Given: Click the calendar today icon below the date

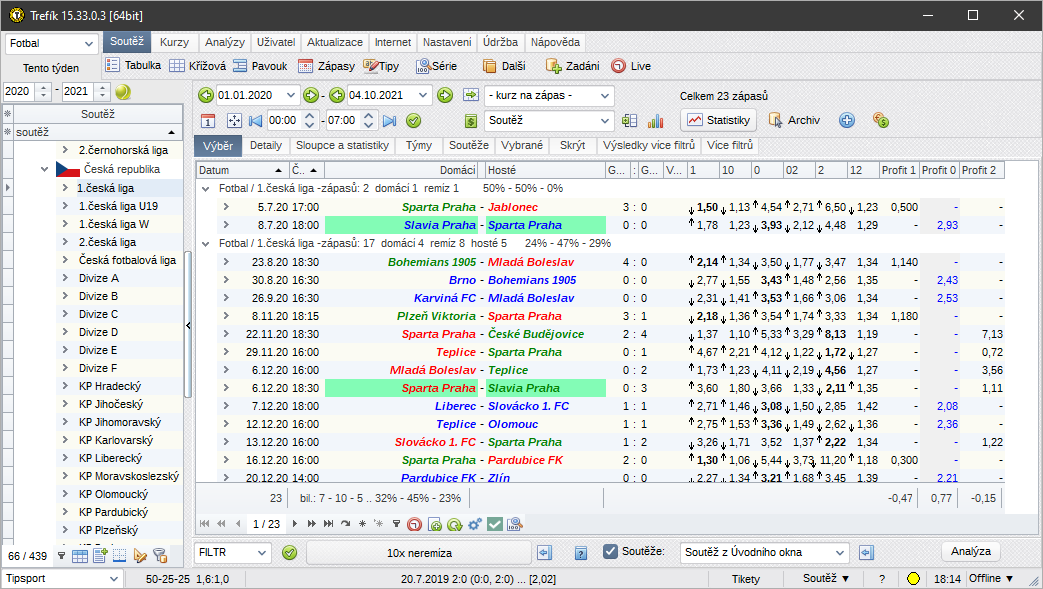Looking at the screenshot, I should pyautogui.click(x=208, y=120).
